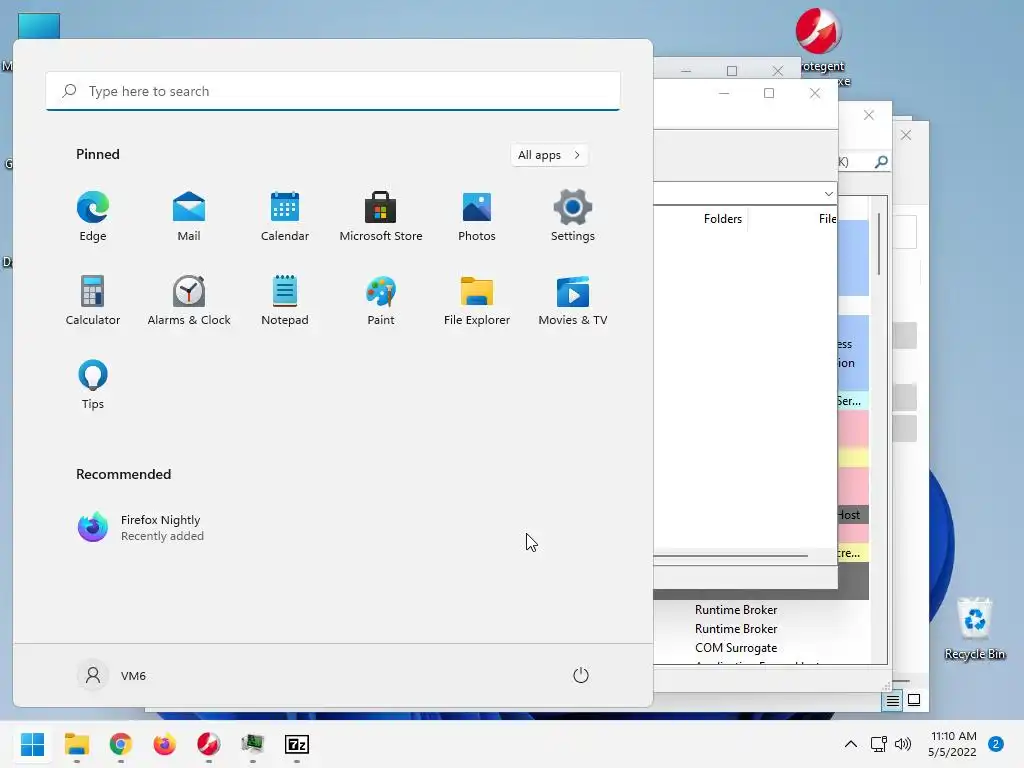
Task: Open Settings from the Start menu
Action: click(573, 217)
